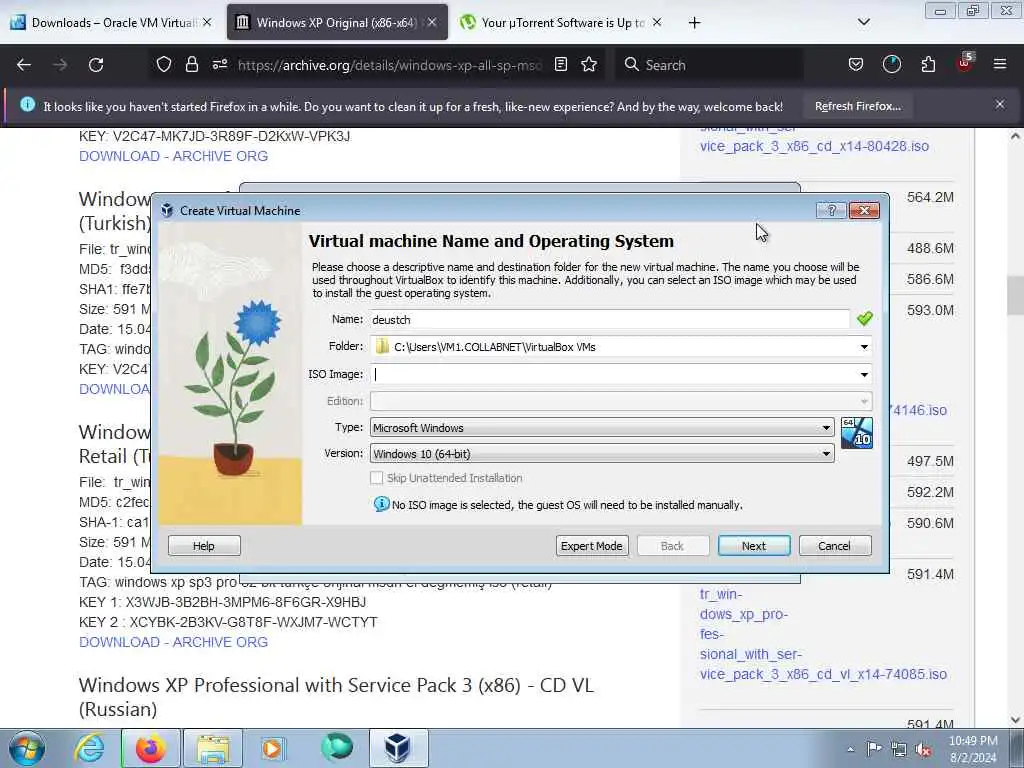Go back with the Firefox back arrow

tap(24, 65)
